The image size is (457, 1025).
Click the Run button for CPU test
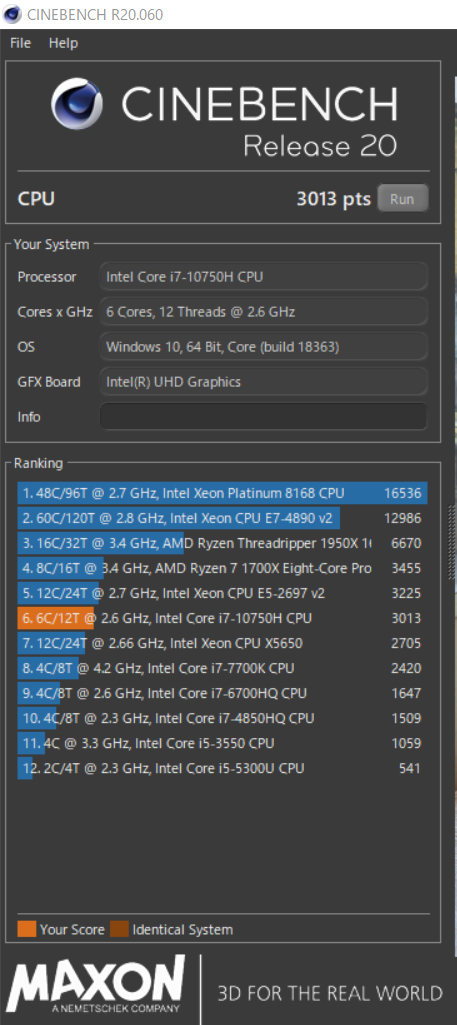pyautogui.click(x=403, y=199)
